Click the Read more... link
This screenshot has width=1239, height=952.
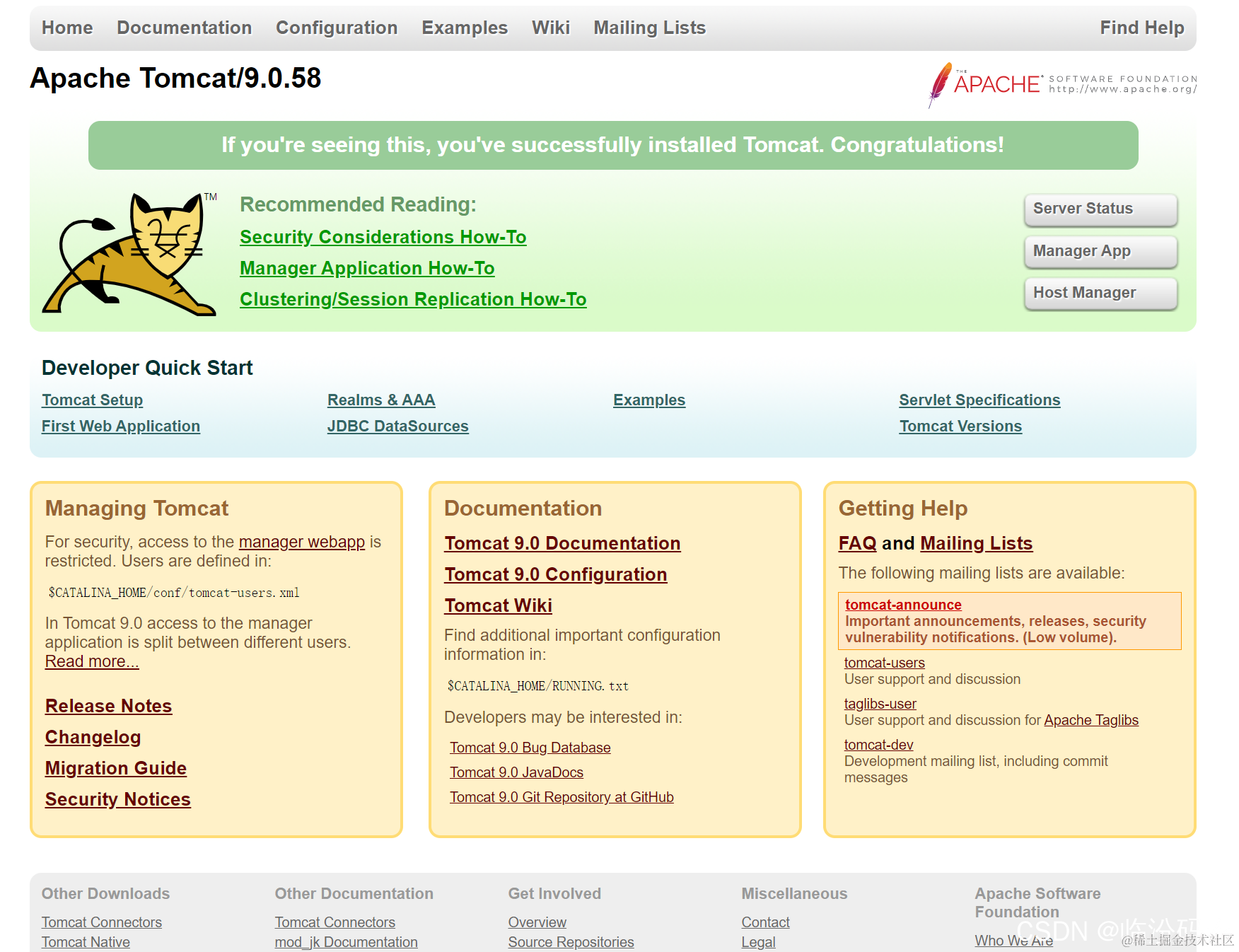[x=92, y=661]
